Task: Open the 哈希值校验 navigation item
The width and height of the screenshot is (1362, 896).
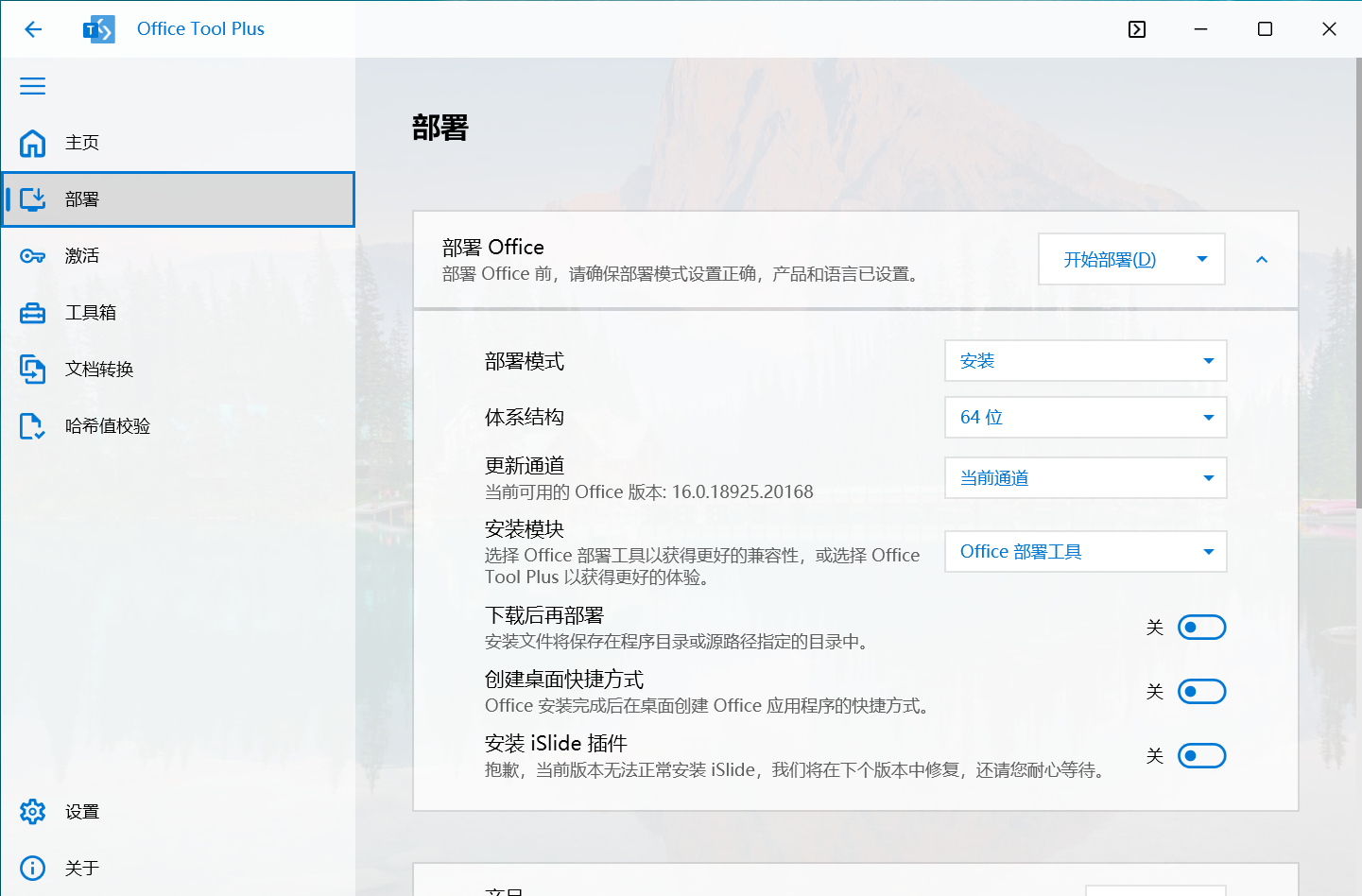Action: click(178, 426)
